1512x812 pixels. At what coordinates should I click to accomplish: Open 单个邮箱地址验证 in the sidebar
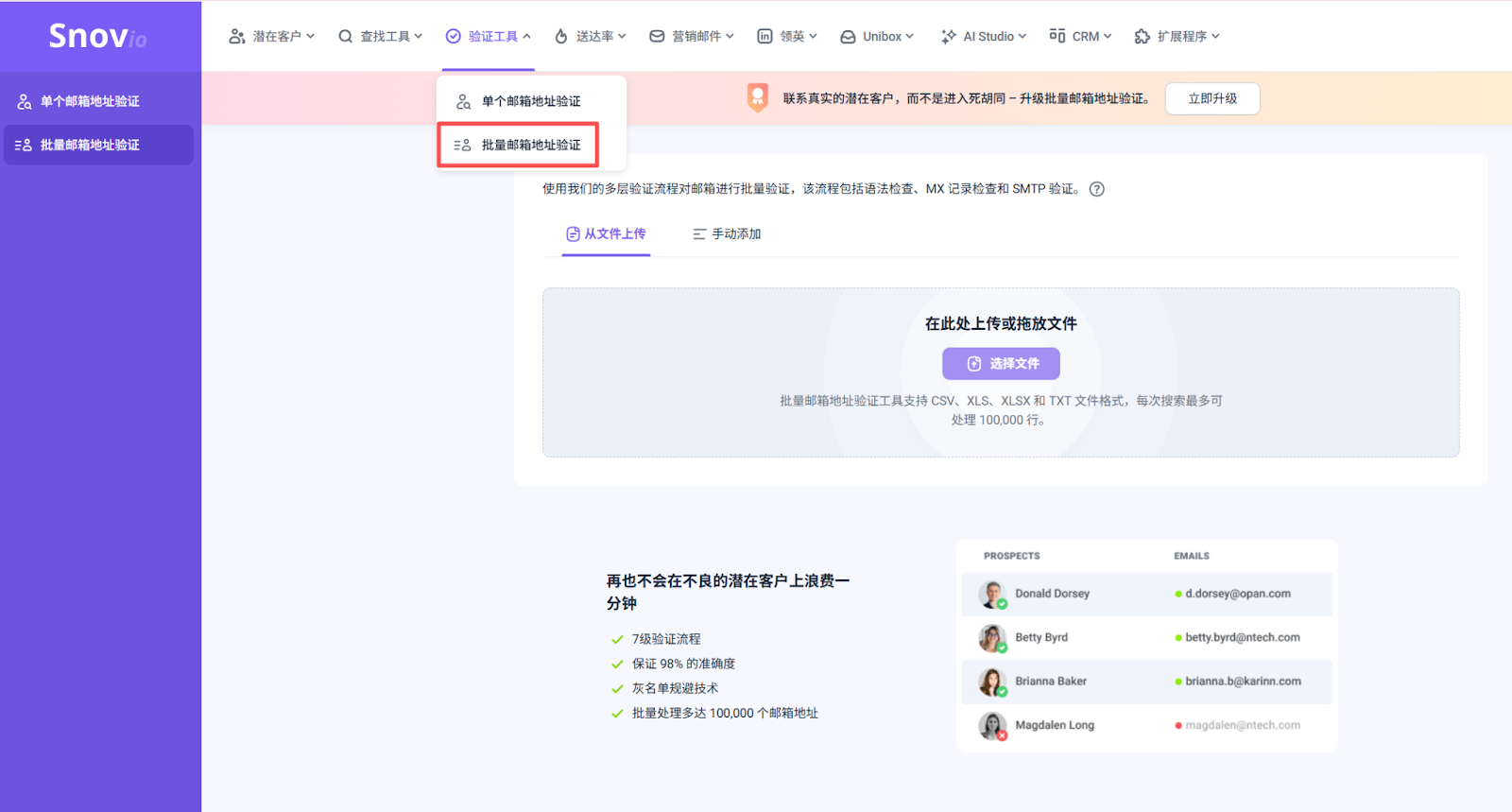pyautogui.click(x=99, y=101)
